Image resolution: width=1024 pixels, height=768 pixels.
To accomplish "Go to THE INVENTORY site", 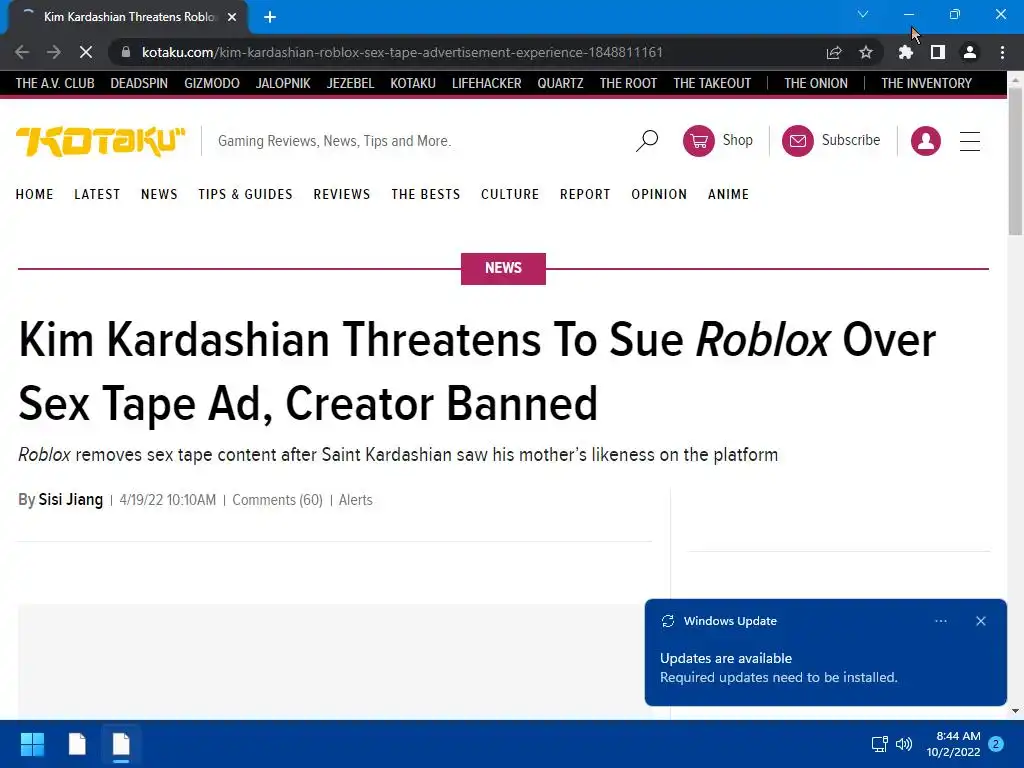I will pos(926,84).
